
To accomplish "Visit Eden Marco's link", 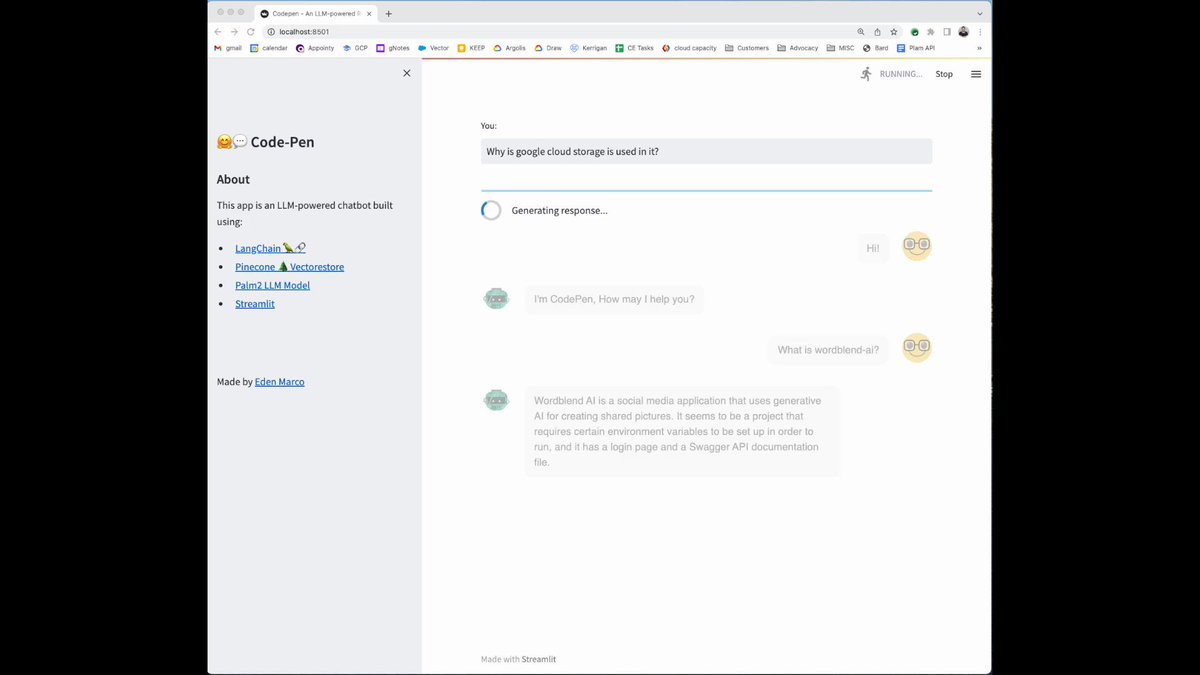I will (280, 381).
